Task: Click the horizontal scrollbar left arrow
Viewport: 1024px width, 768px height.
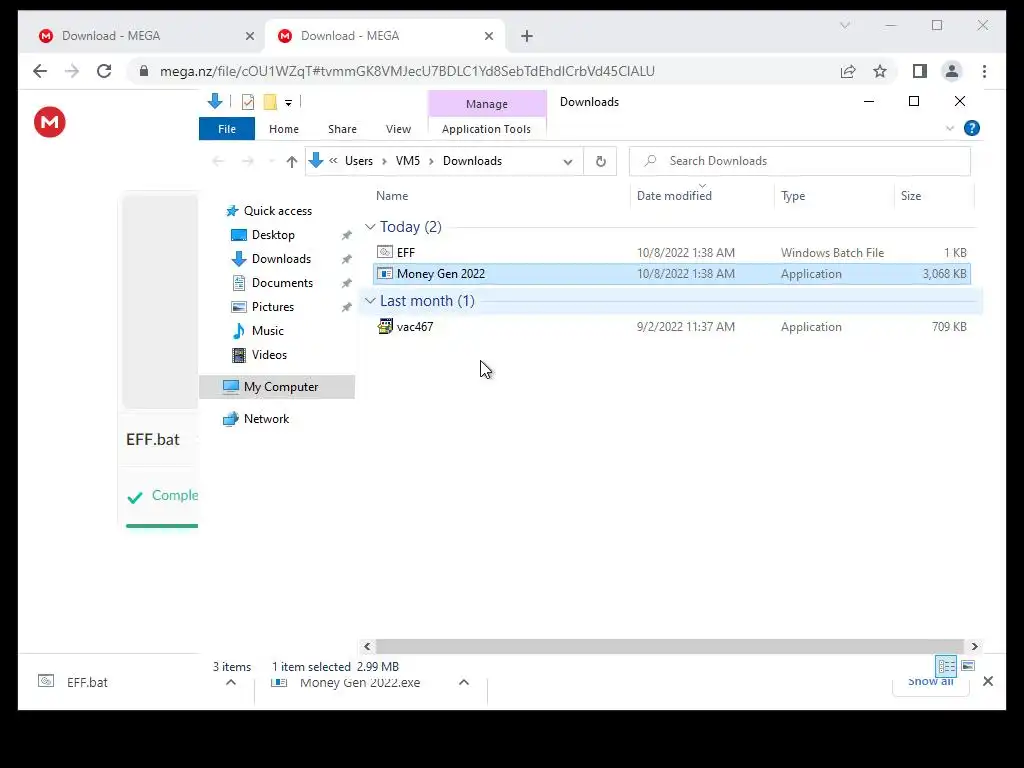Action: coord(367,647)
